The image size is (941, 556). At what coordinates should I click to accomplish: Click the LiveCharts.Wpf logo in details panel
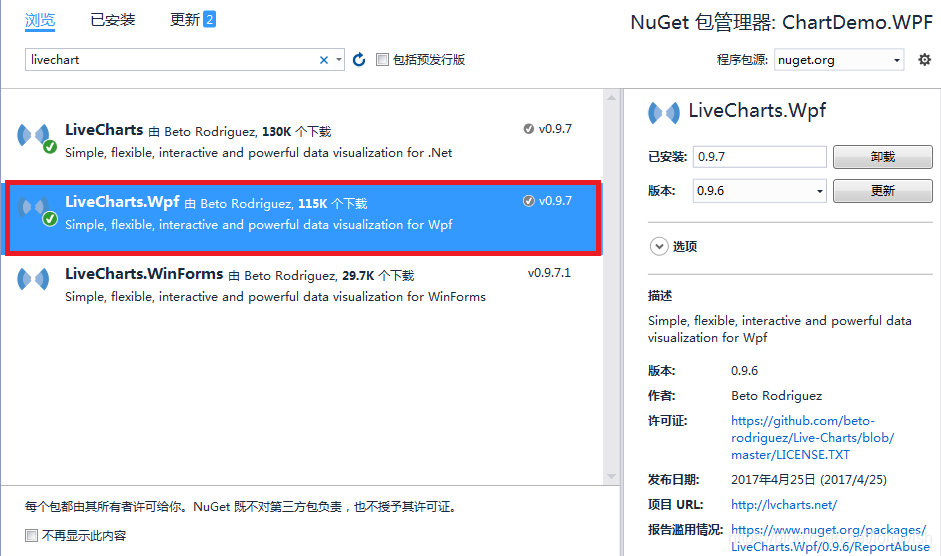(664, 112)
